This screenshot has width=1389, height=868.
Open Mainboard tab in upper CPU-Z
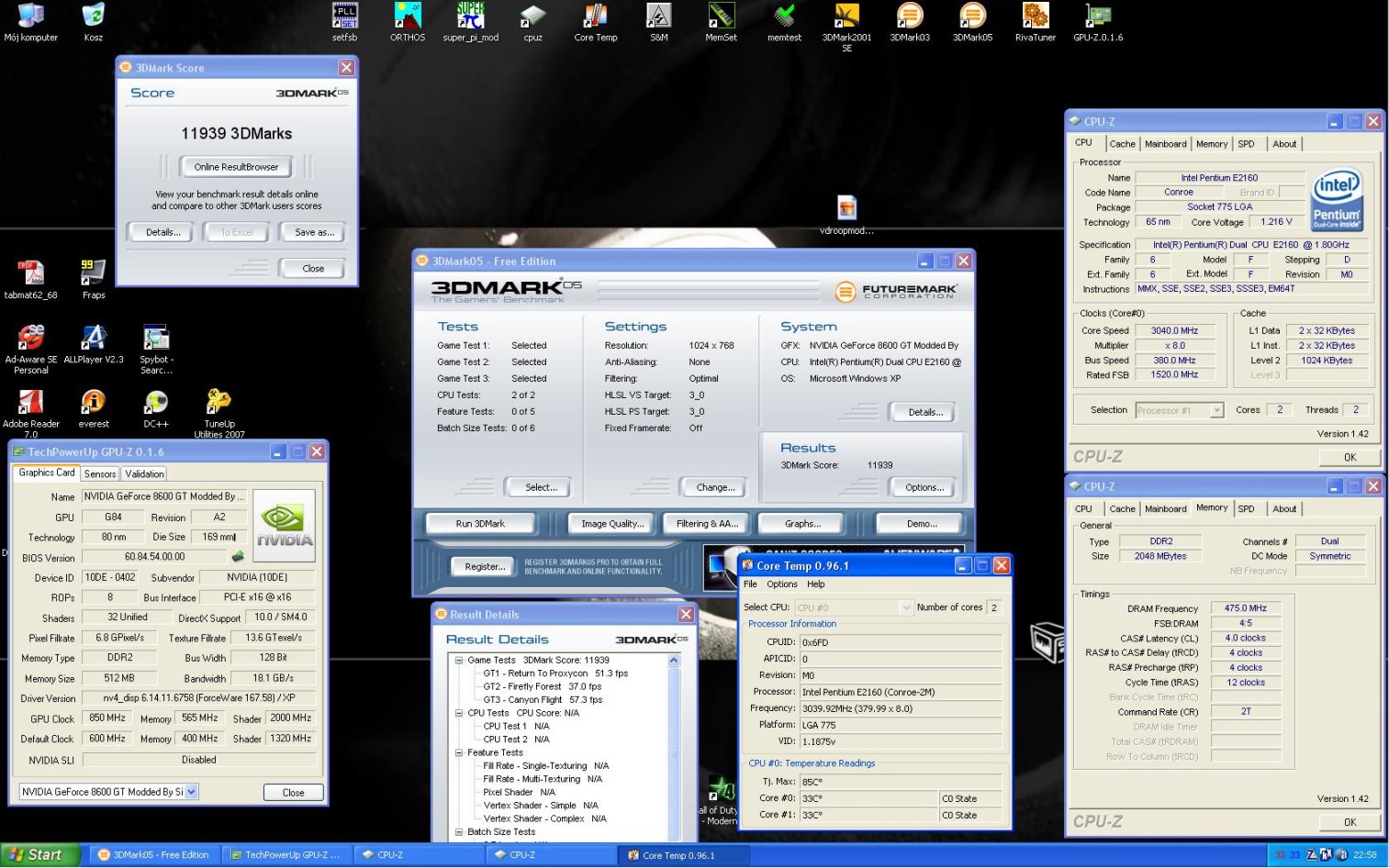coord(1165,144)
